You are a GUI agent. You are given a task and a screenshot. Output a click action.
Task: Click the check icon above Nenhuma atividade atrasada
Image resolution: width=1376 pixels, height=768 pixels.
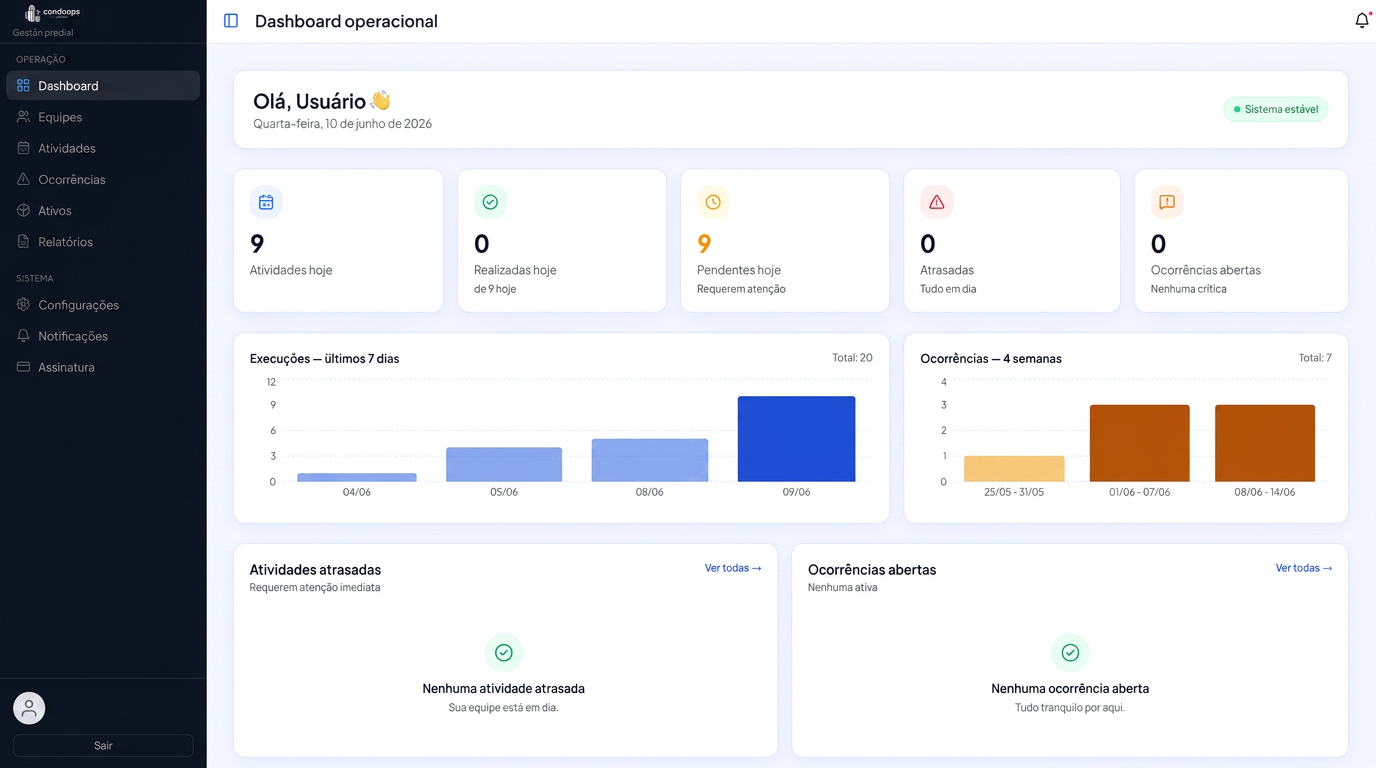pos(504,652)
